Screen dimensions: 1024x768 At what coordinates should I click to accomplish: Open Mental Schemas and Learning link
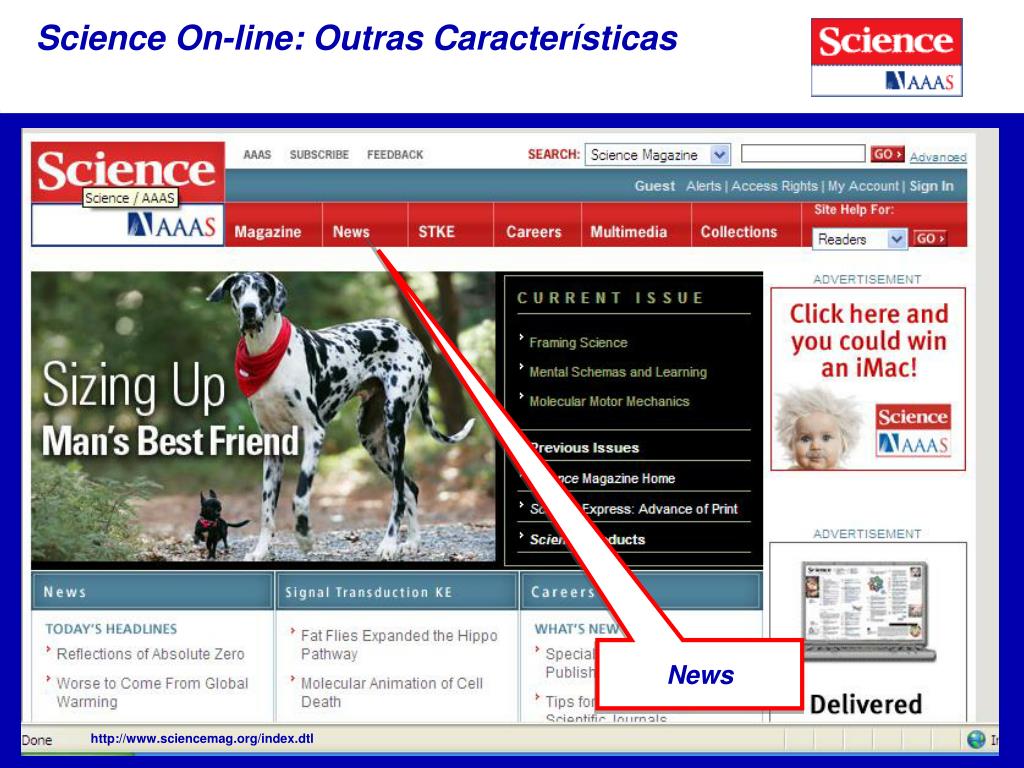(x=618, y=372)
